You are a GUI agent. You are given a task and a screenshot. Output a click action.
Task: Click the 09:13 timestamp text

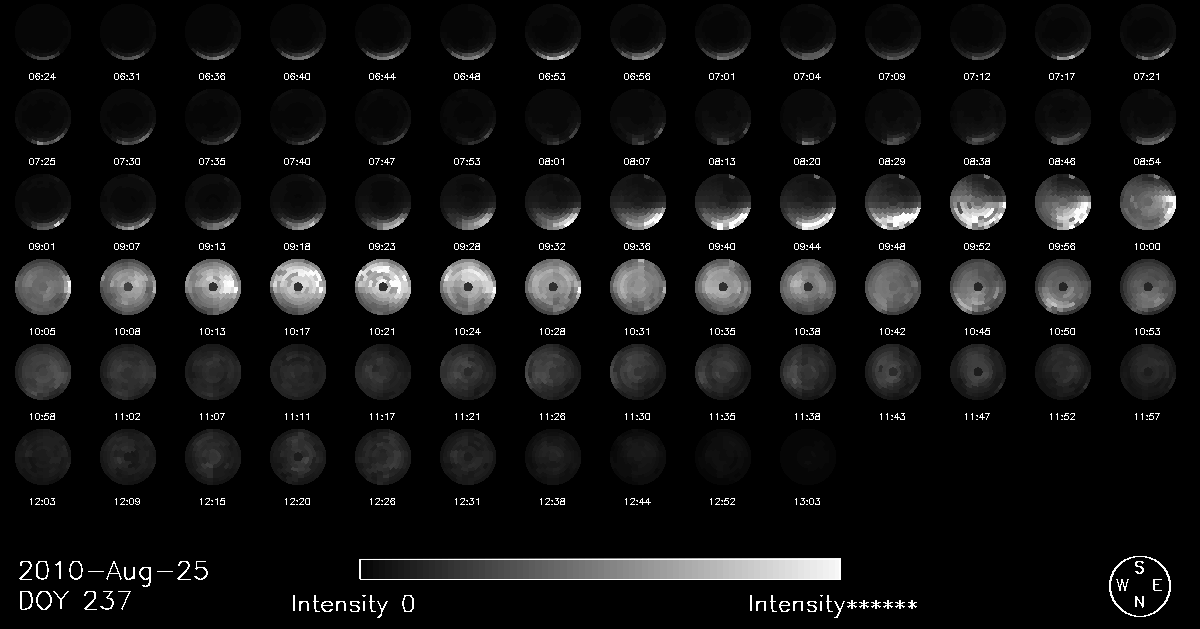[212, 246]
